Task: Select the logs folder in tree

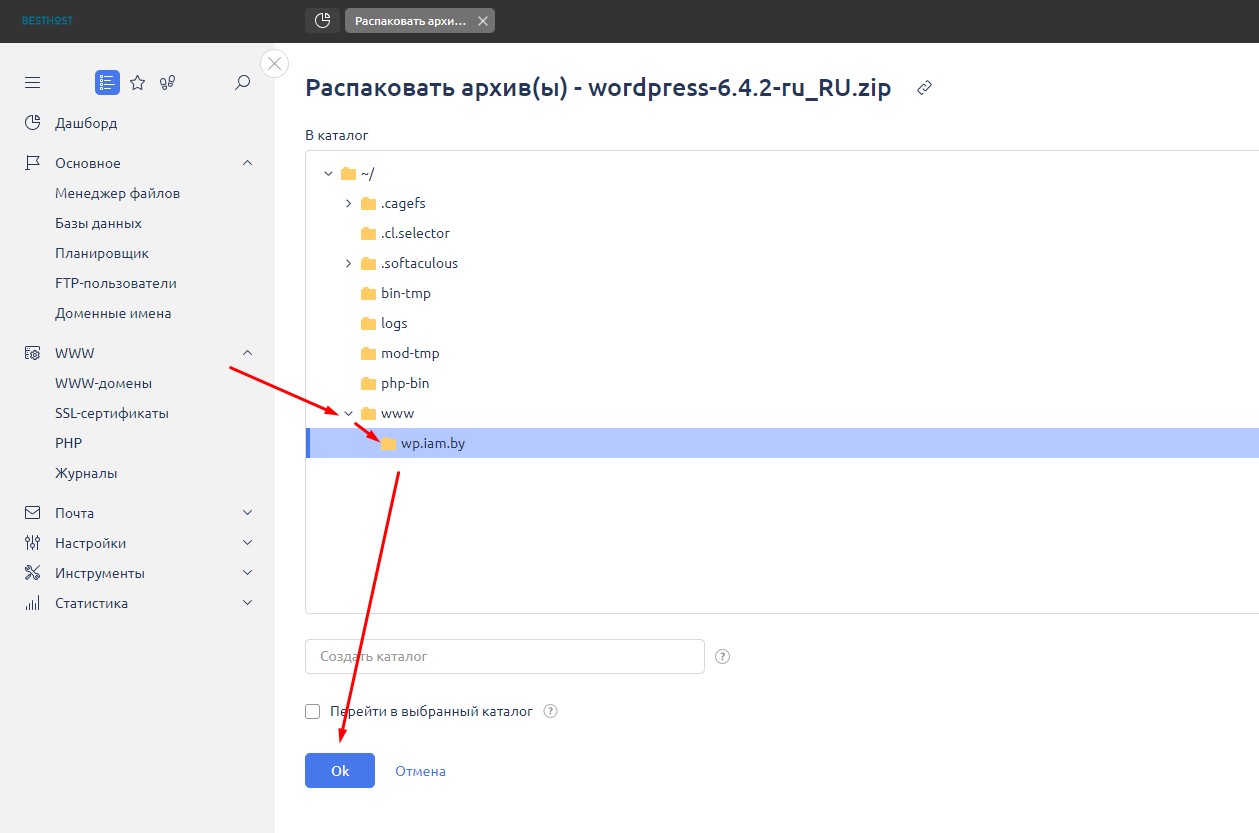Action: pos(394,323)
